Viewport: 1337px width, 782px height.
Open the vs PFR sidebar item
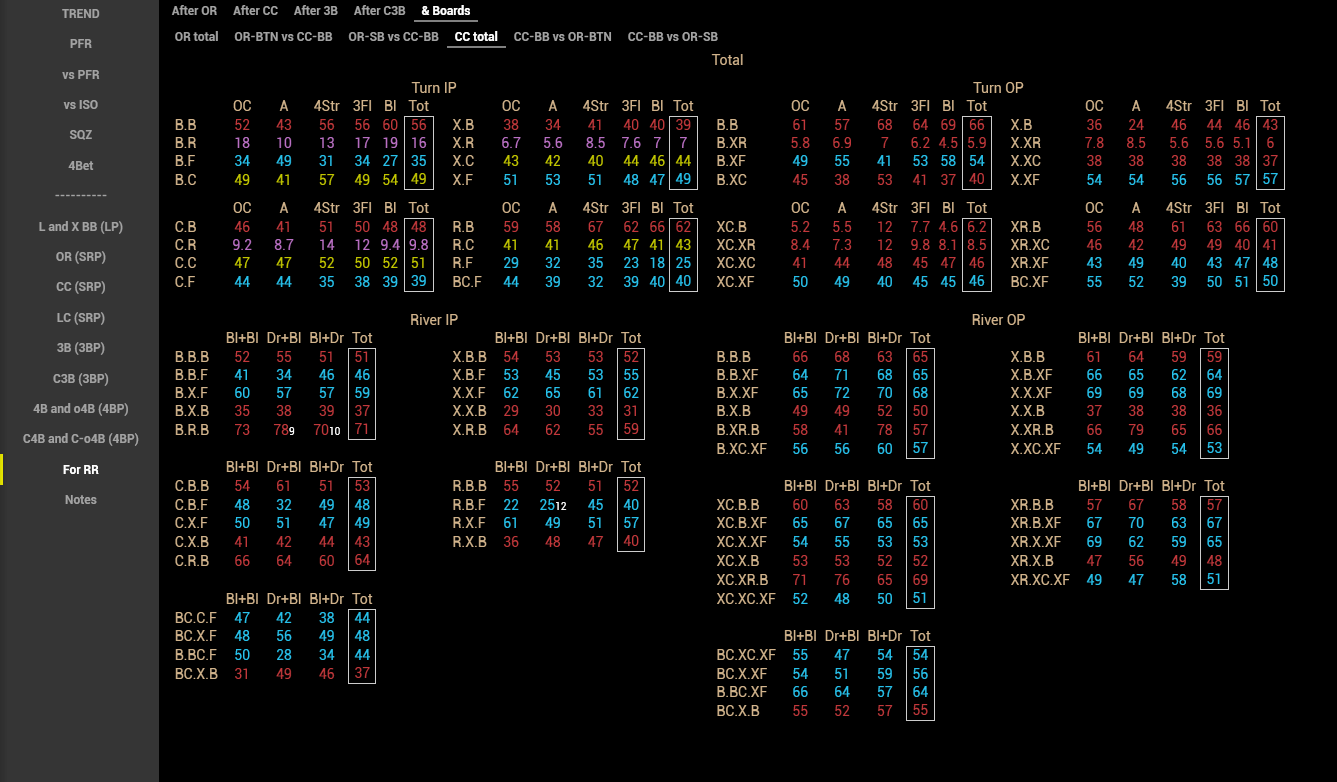click(x=80, y=75)
